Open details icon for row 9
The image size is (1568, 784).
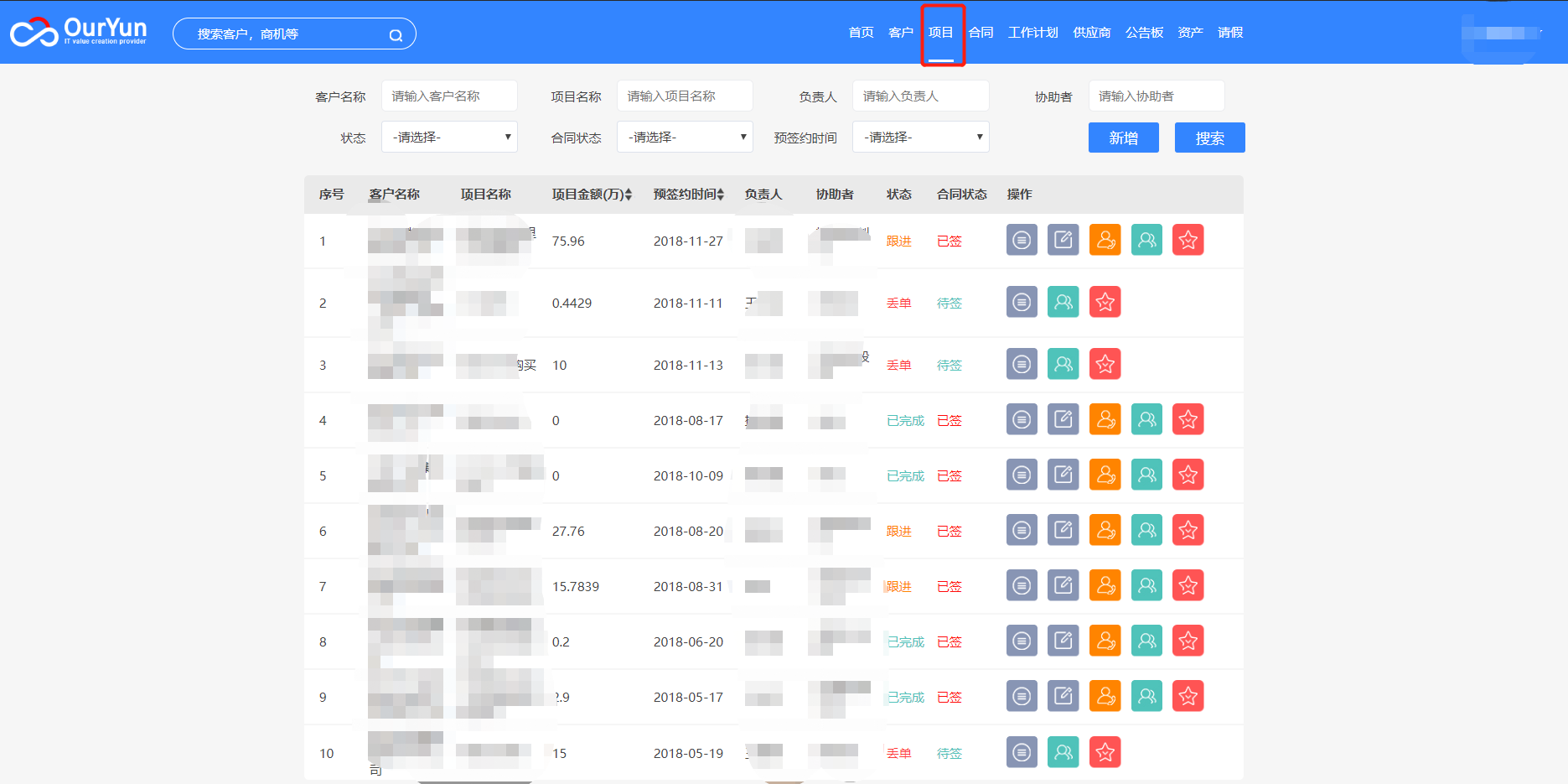(x=1022, y=696)
